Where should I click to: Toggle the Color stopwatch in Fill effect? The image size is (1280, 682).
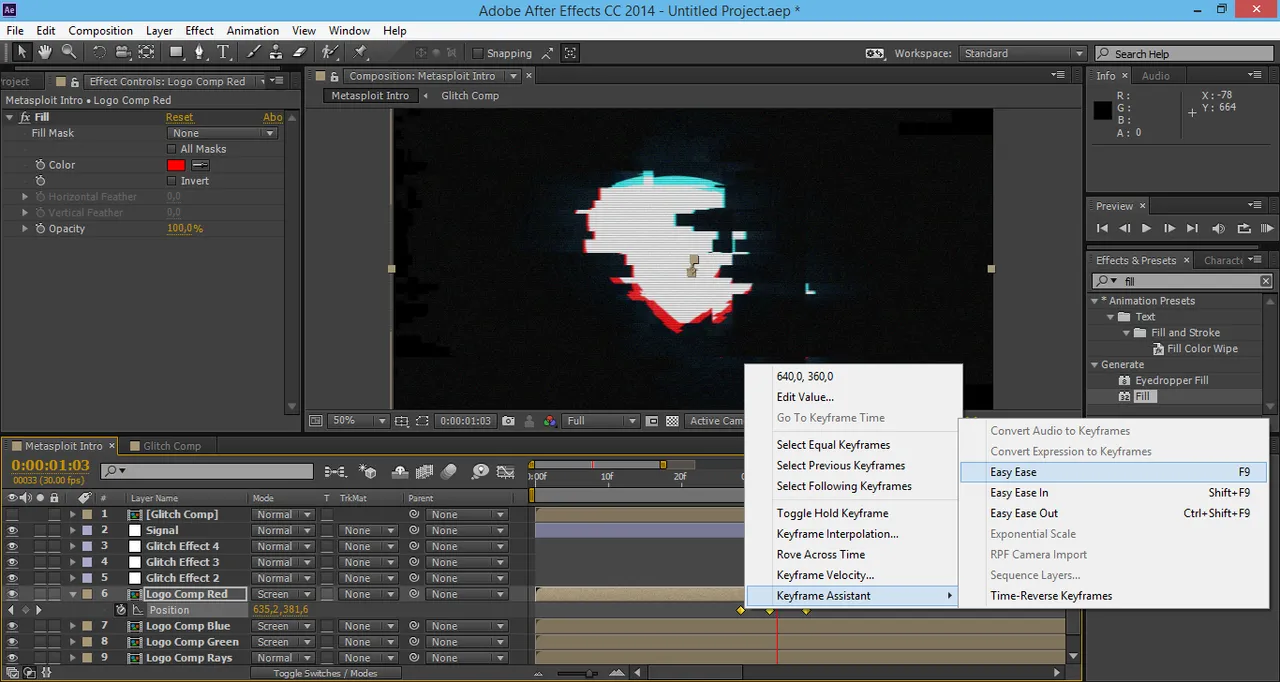pyautogui.click(x=40, y=165)
